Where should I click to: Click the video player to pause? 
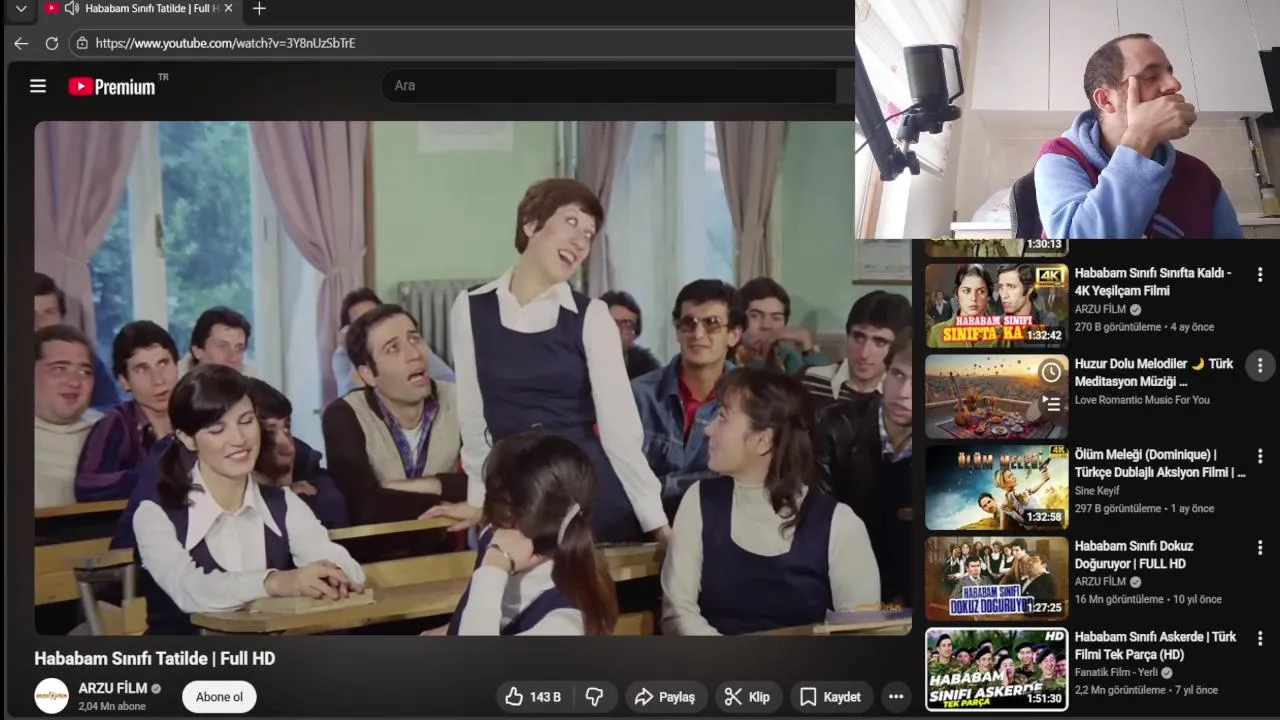pos(473,378)
